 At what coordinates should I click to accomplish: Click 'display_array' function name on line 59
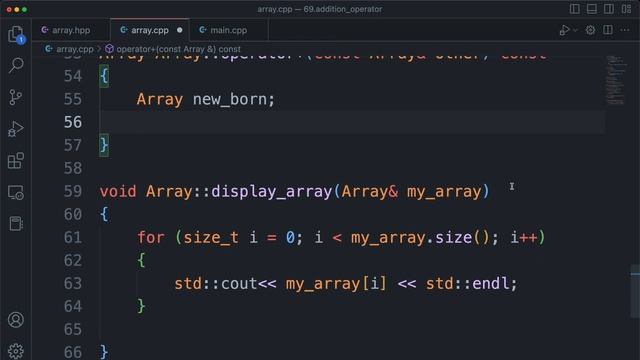(x=271, y=192)
